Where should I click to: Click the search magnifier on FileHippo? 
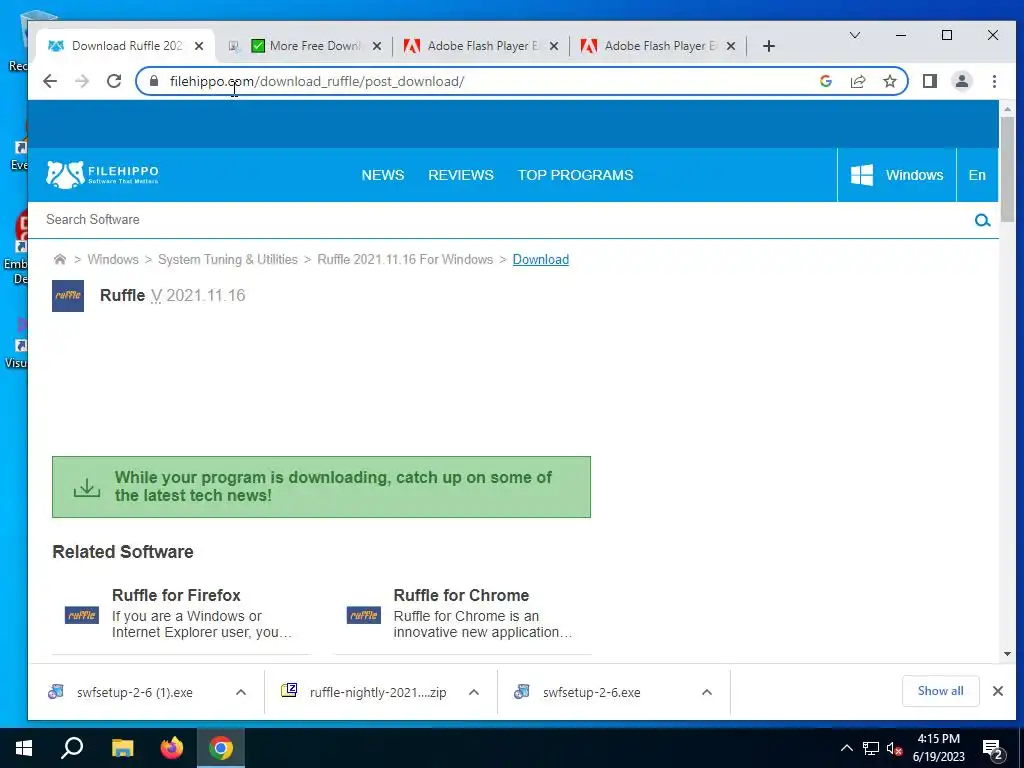point(982,220)
